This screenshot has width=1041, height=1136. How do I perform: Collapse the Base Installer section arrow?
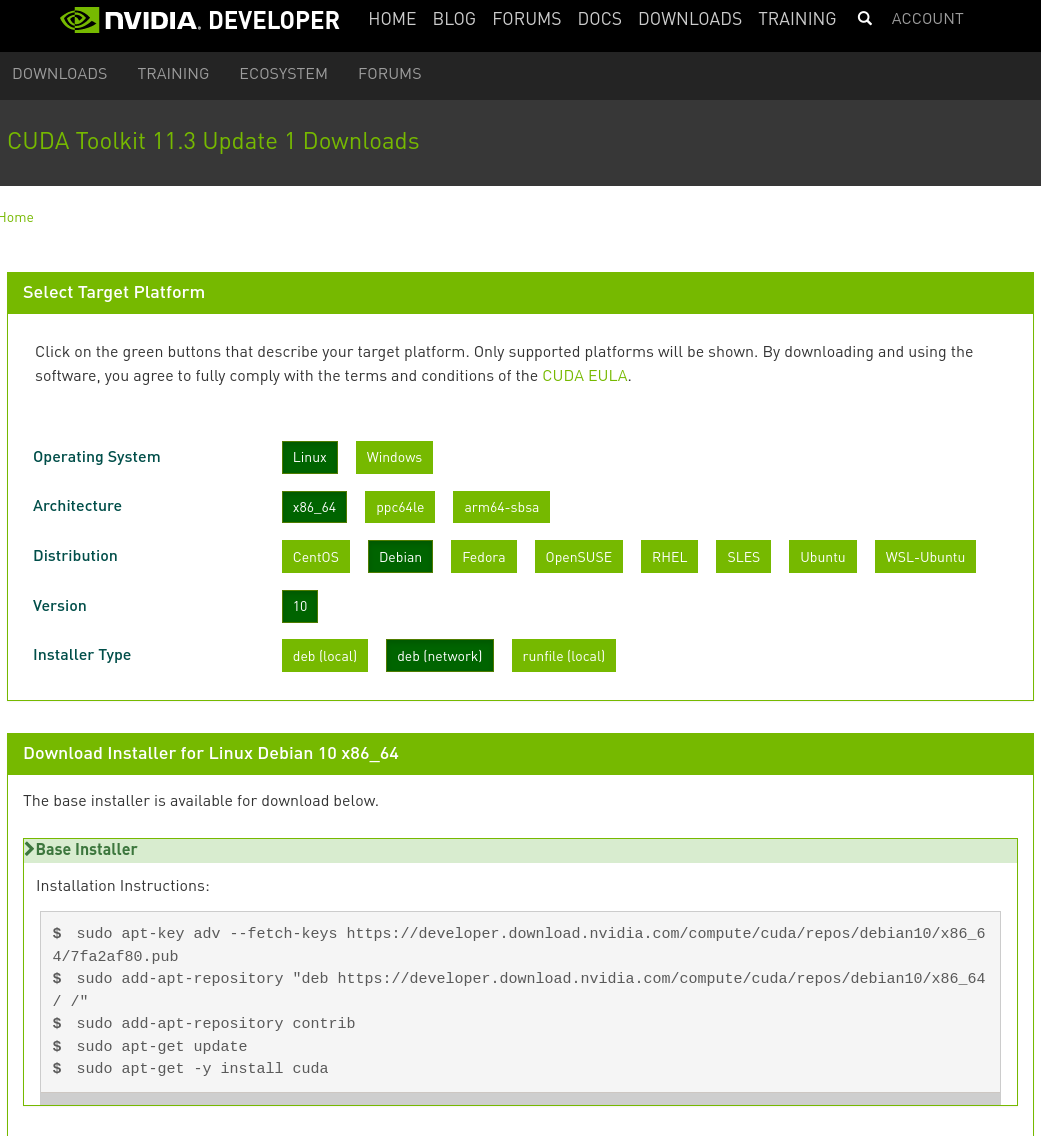click(x=30, y=849)
